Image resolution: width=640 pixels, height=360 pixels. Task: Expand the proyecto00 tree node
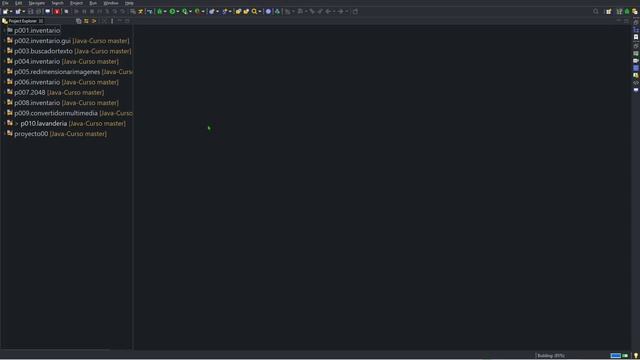point(4,134)
